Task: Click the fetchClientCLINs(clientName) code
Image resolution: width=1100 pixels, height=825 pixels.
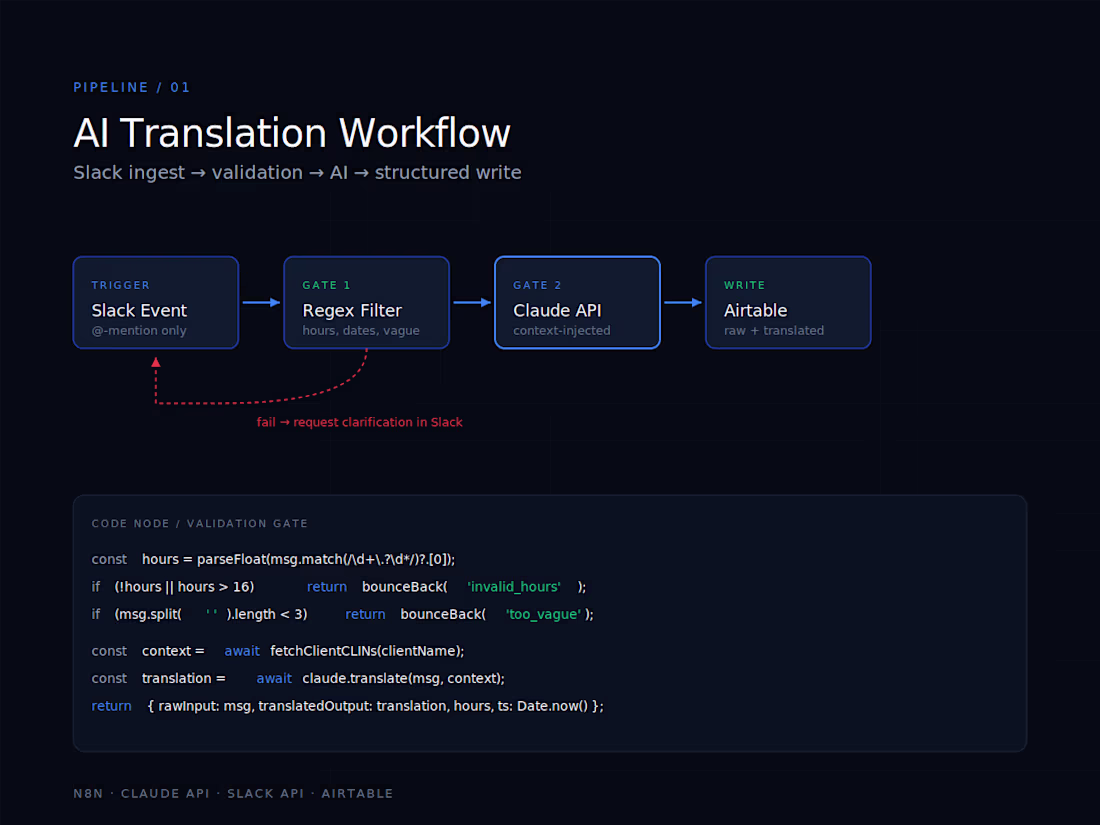Action: [x=367, y=651]
